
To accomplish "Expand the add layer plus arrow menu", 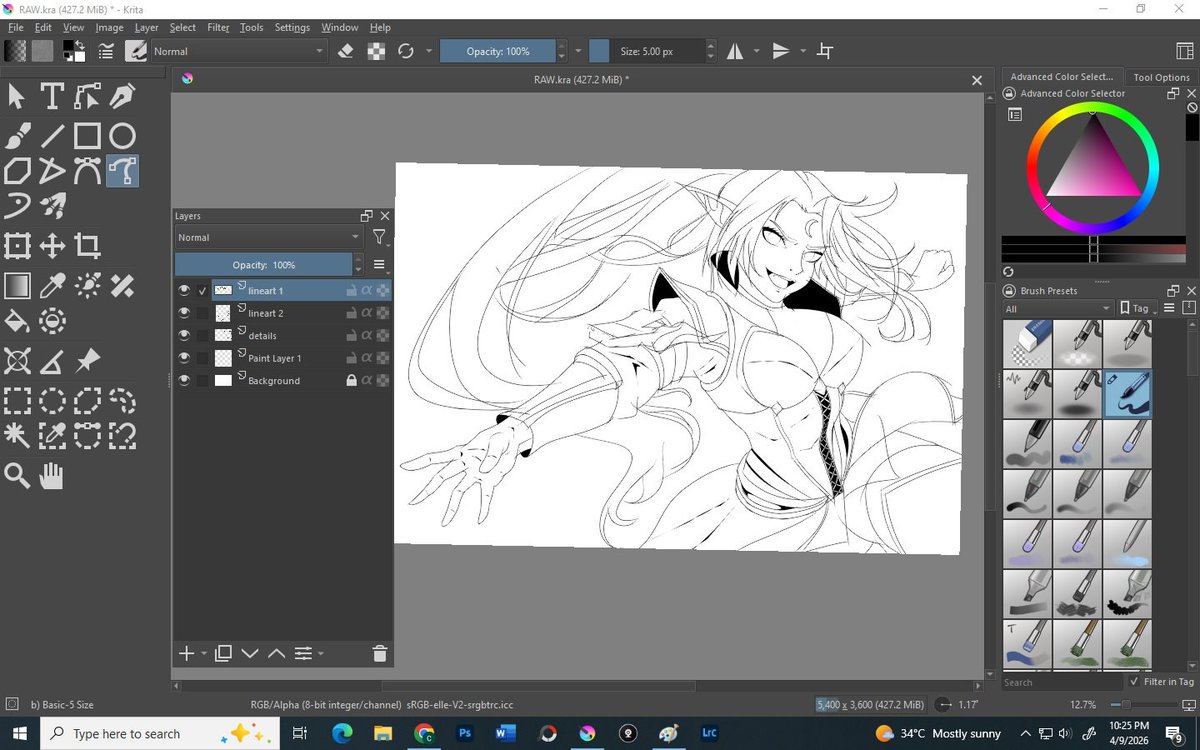I will click(x=204, y=654).
